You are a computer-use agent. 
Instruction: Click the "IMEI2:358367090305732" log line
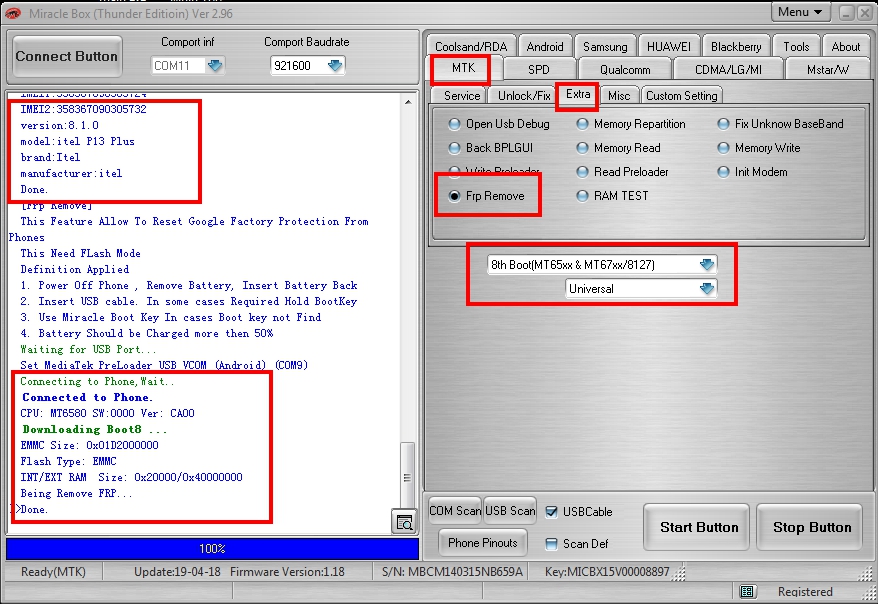click(83, 109)
